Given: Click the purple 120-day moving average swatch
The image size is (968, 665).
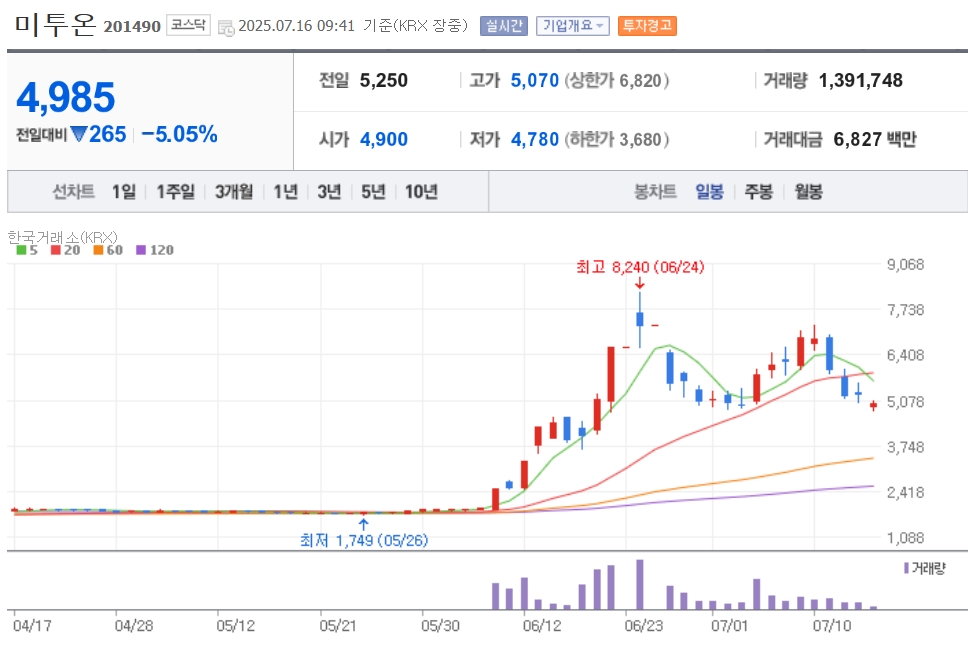Looking at the screenshot, I should click(x=141, y=250).
